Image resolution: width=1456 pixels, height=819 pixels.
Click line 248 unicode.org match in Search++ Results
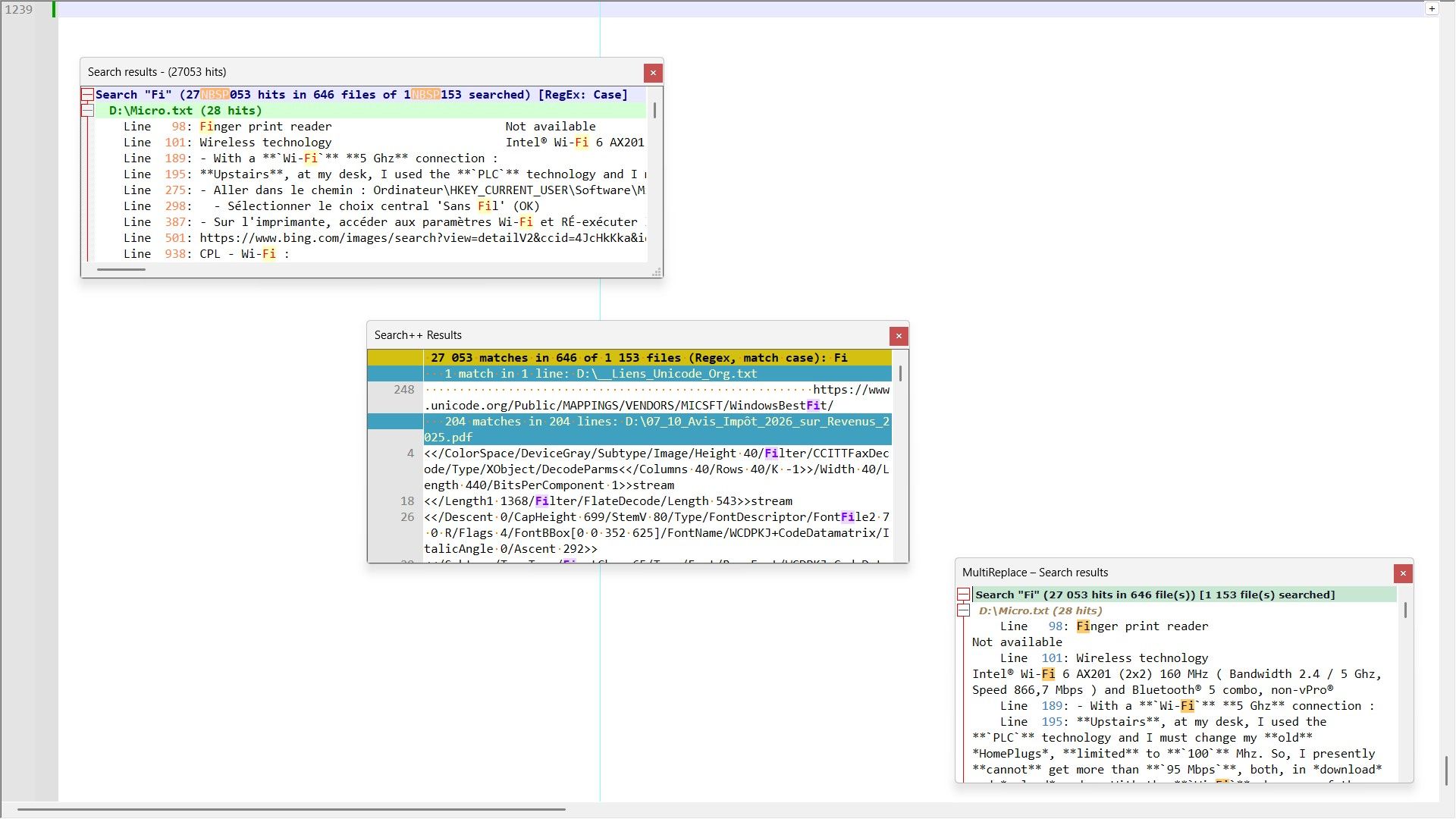657,397
